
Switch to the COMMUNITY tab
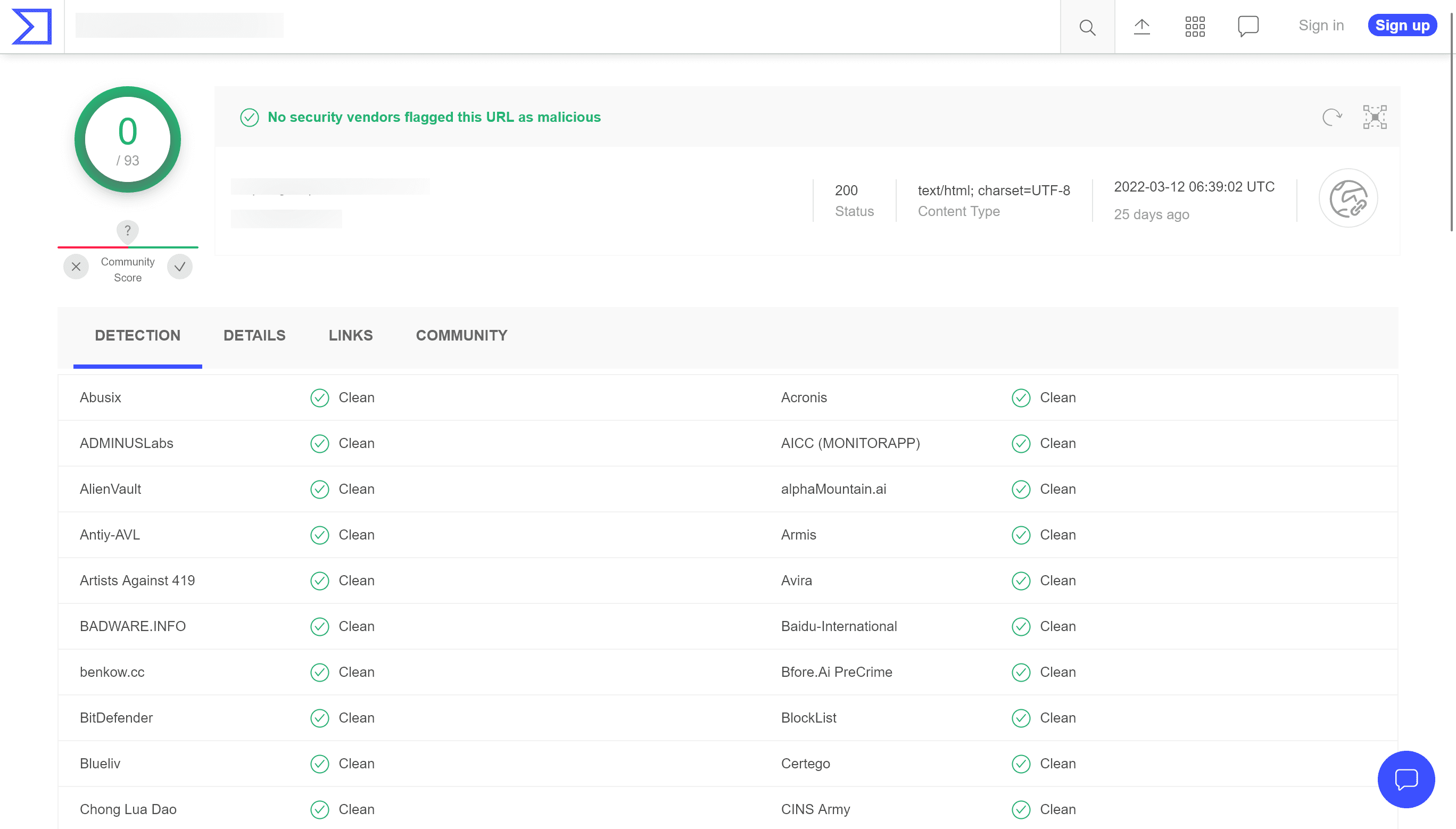(461, 335)
